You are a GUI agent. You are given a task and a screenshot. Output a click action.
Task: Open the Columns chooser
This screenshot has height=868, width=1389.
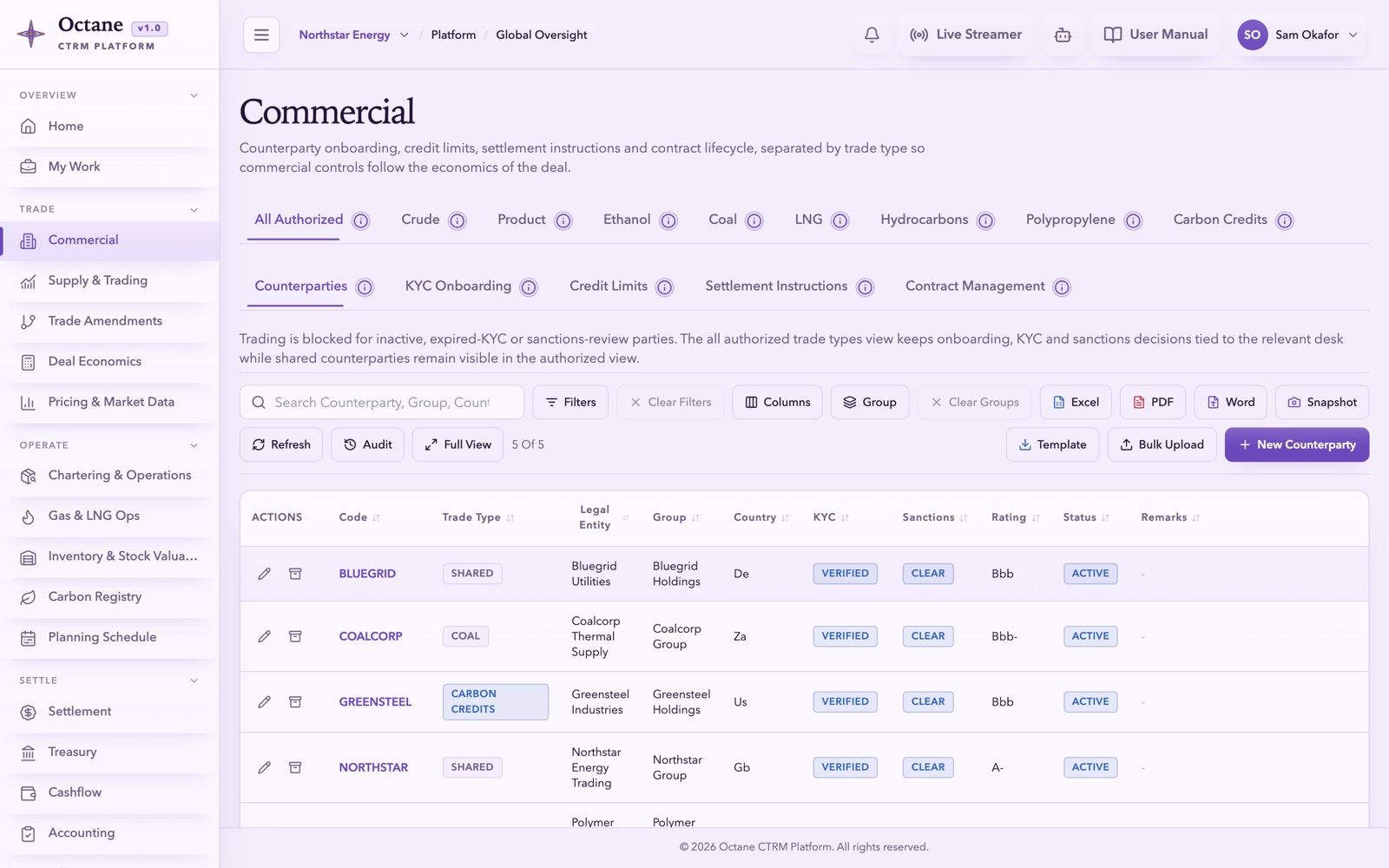coord(777,402)
